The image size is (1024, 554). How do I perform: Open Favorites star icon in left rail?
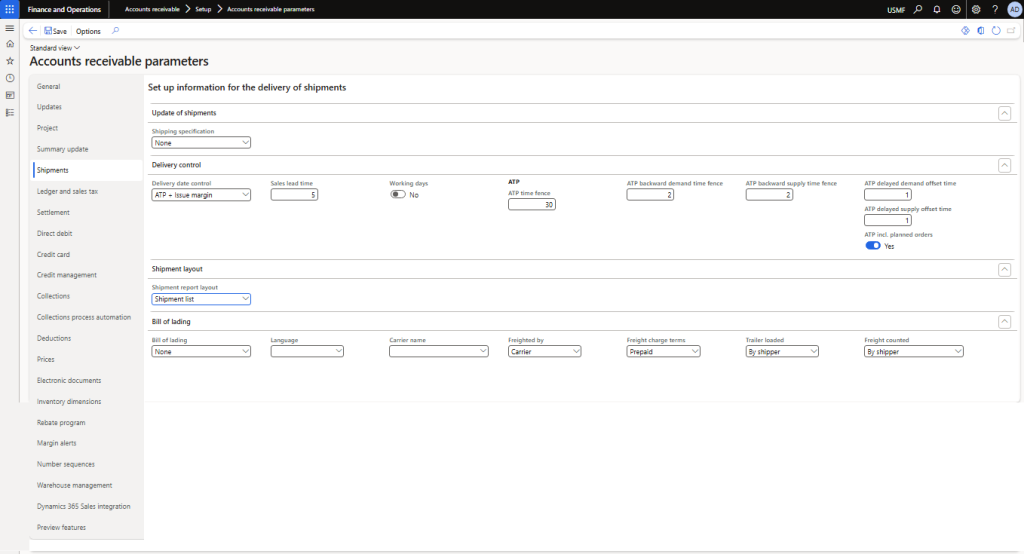pos(10,61)
